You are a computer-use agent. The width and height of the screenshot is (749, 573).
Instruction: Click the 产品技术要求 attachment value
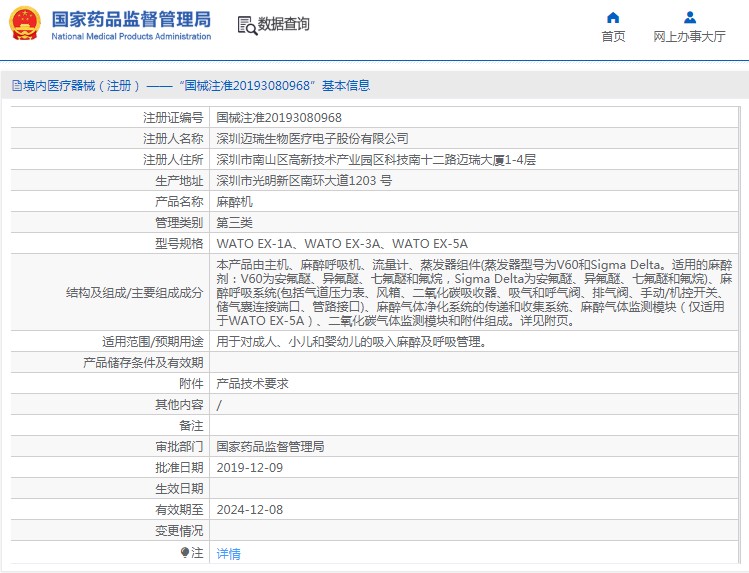pyautogui.click(x=254, y=383)
